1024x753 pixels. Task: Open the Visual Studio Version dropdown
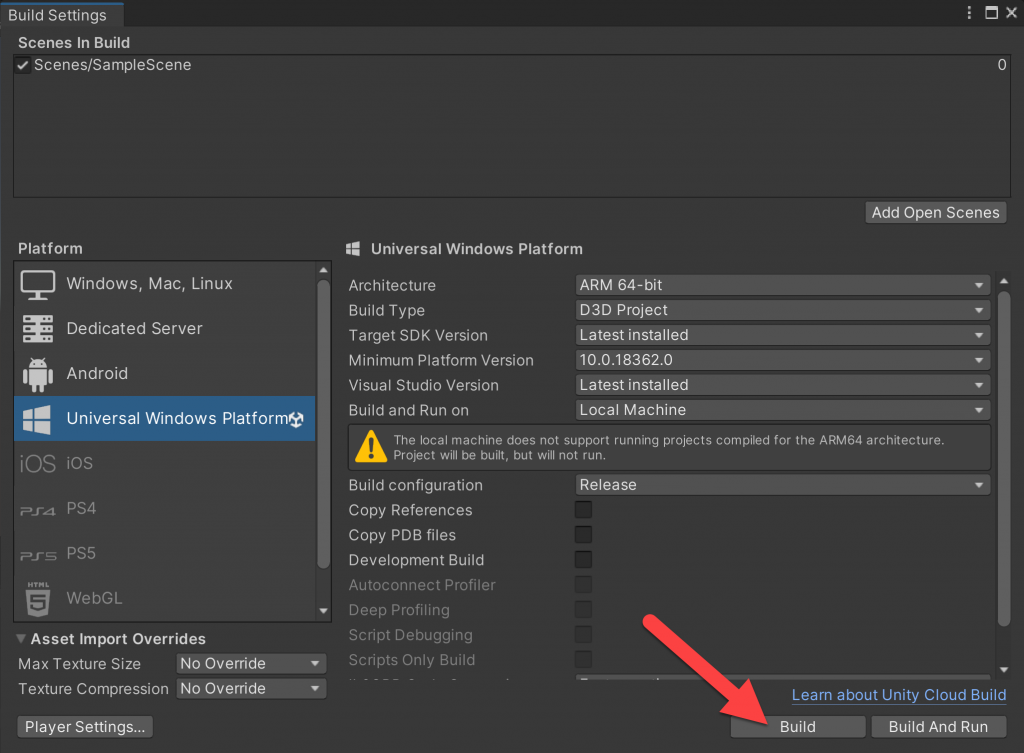pos(782,385)
